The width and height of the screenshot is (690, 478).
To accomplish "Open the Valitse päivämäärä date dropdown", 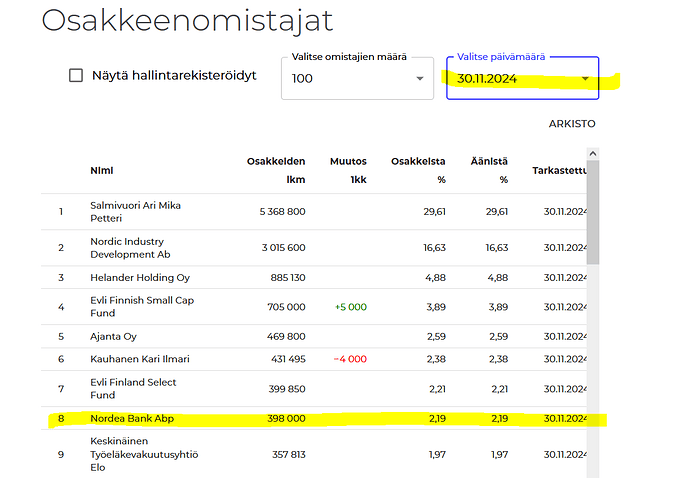I will 522,78.
